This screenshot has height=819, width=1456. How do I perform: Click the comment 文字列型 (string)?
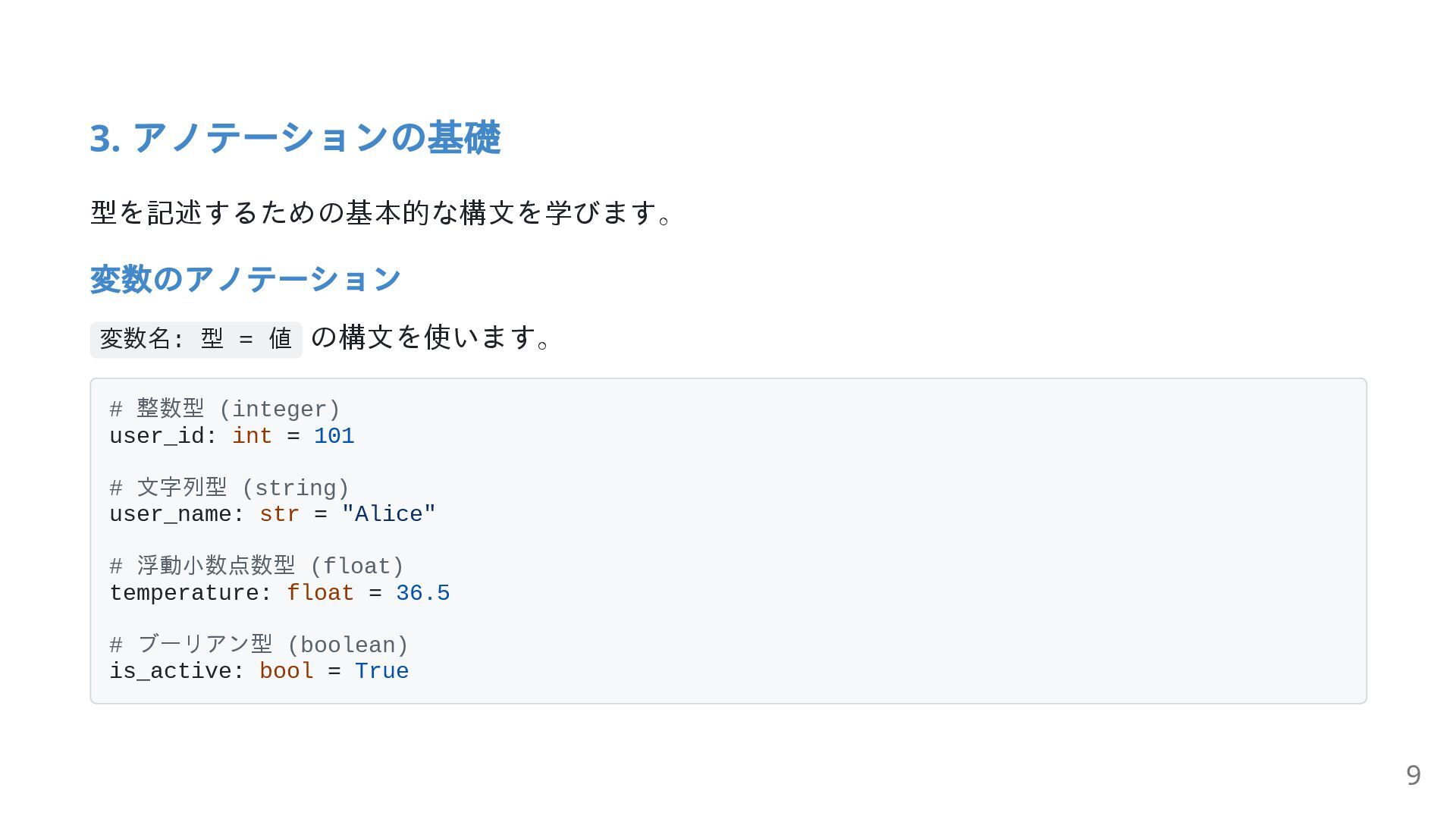coord(230,488)
